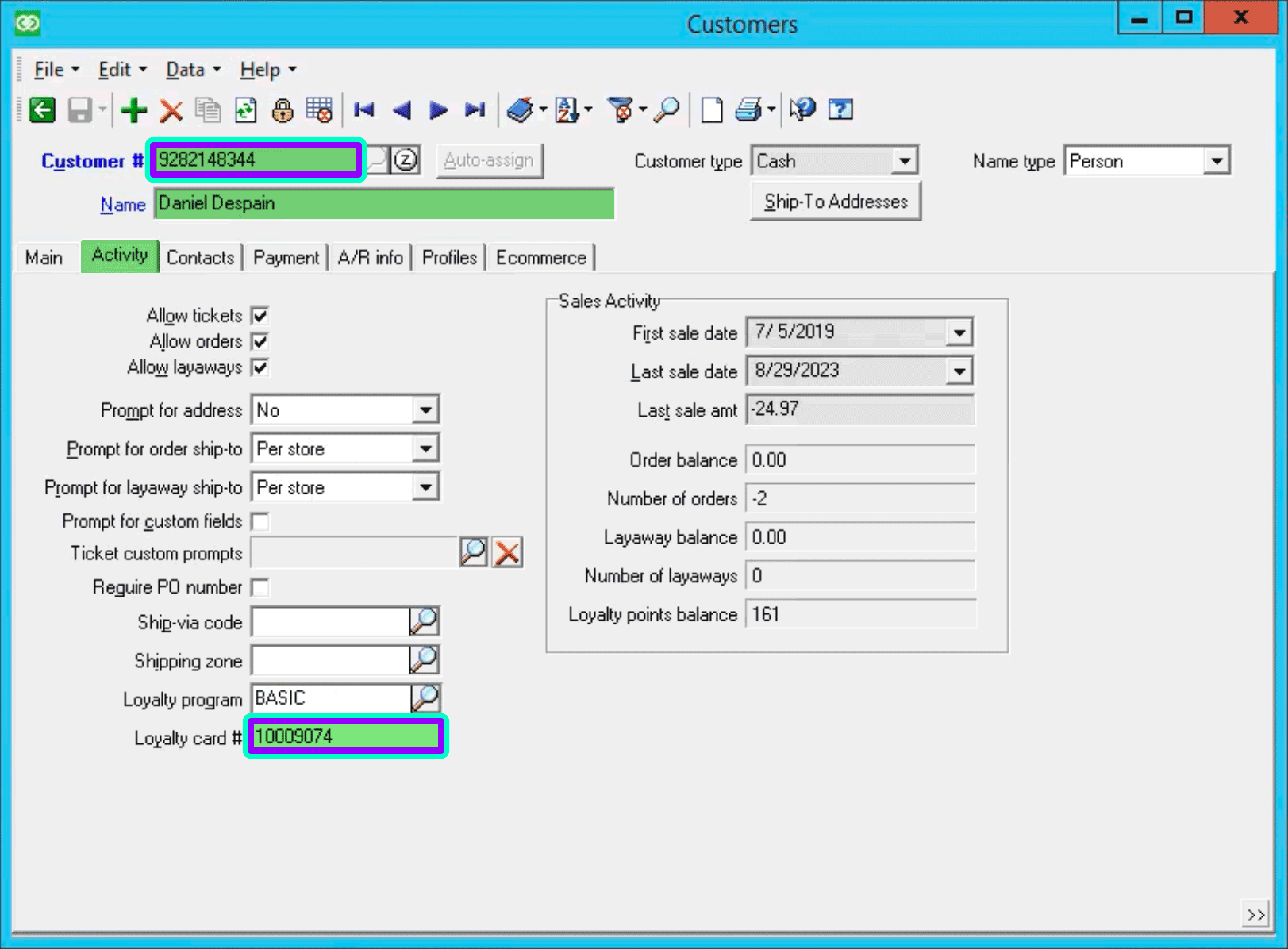Clear ticket custom prompts with red X
Image resolution: width=1288 pixels, height=949 pixels.
click(507, 552)
